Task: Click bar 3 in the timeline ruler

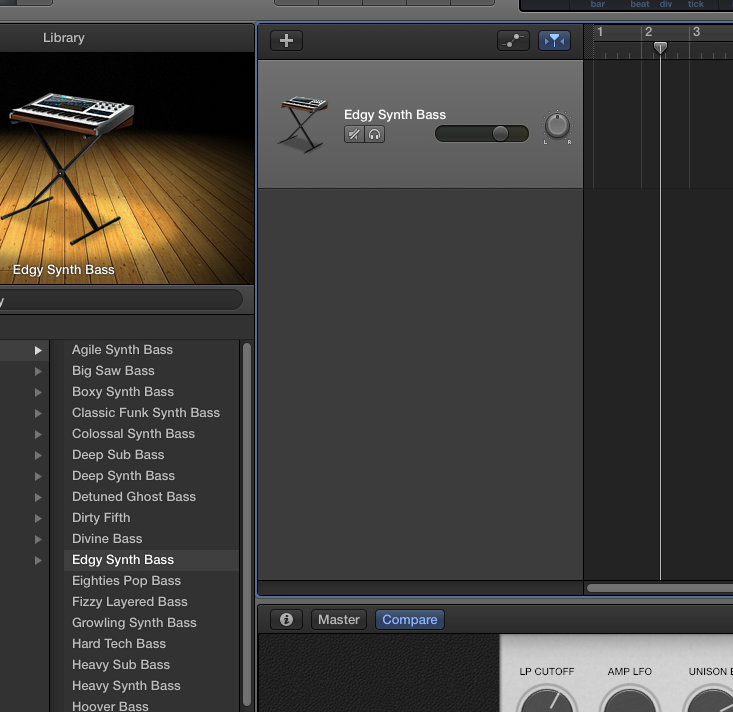Action: tap(696, 32)
